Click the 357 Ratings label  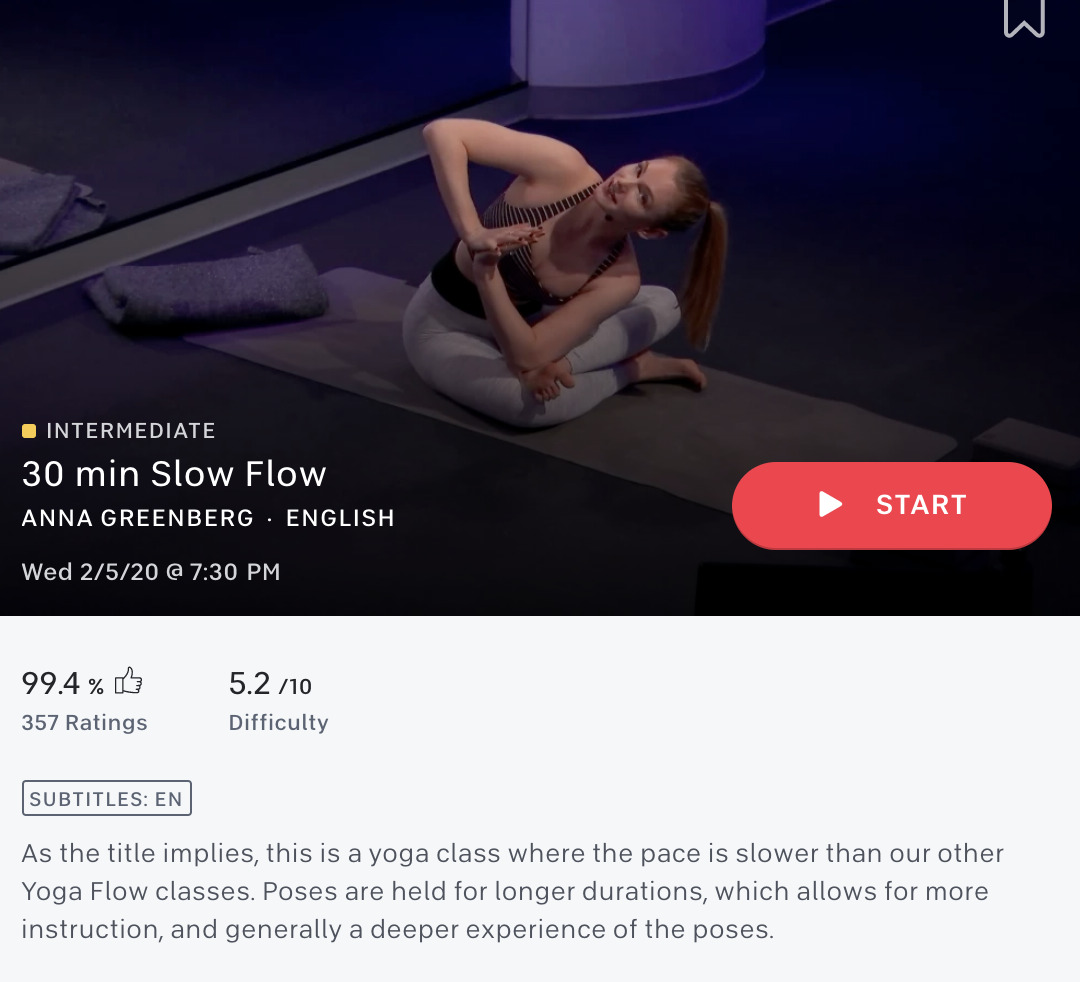[84, 722]
